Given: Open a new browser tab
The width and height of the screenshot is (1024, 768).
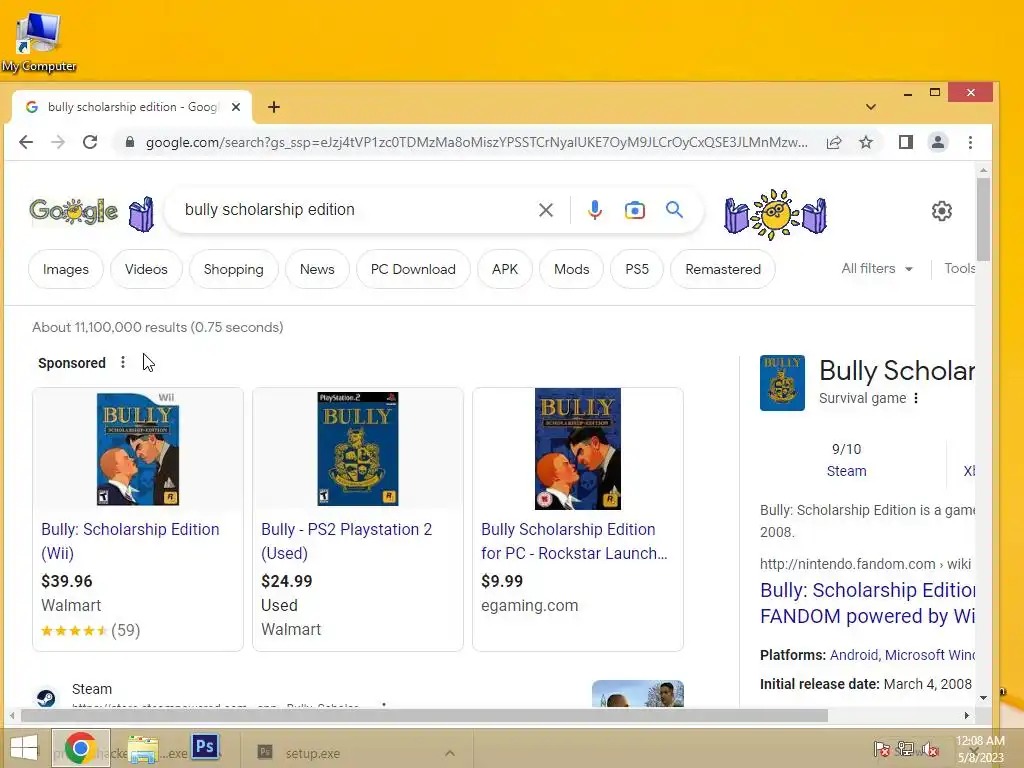Looking at the screenshot, I should [274, 107].
